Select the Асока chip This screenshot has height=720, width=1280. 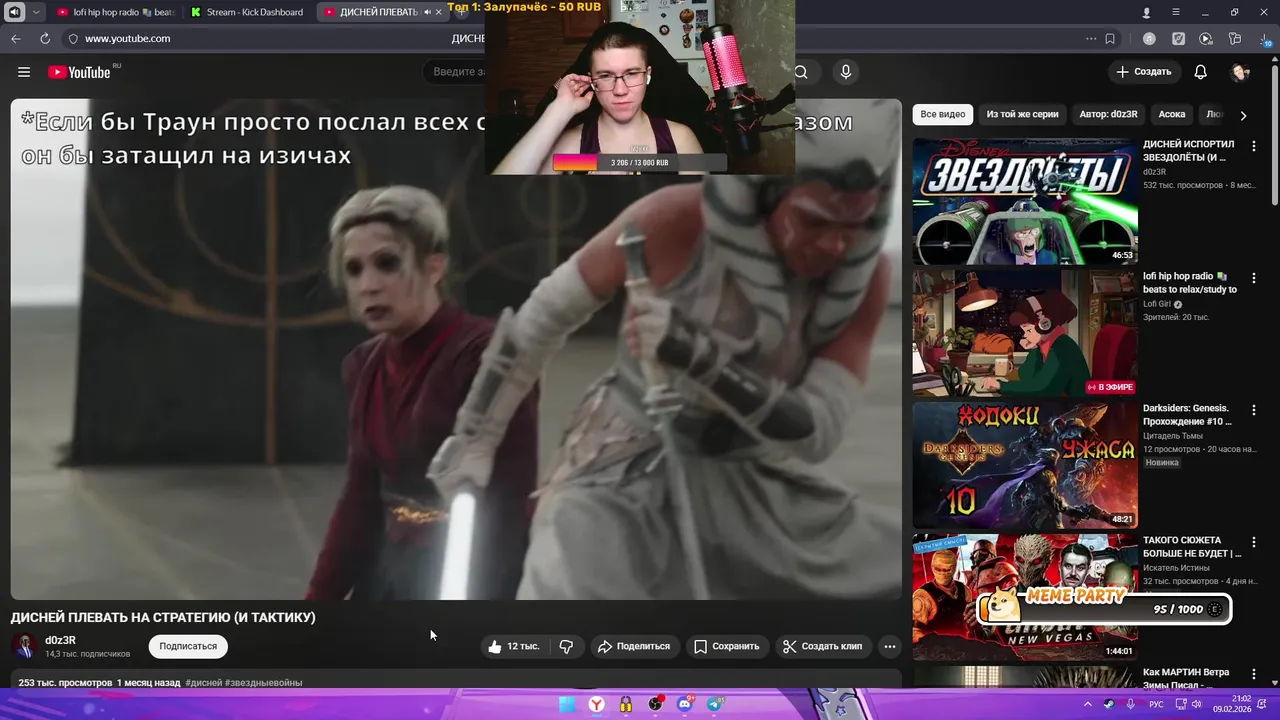1172,114
